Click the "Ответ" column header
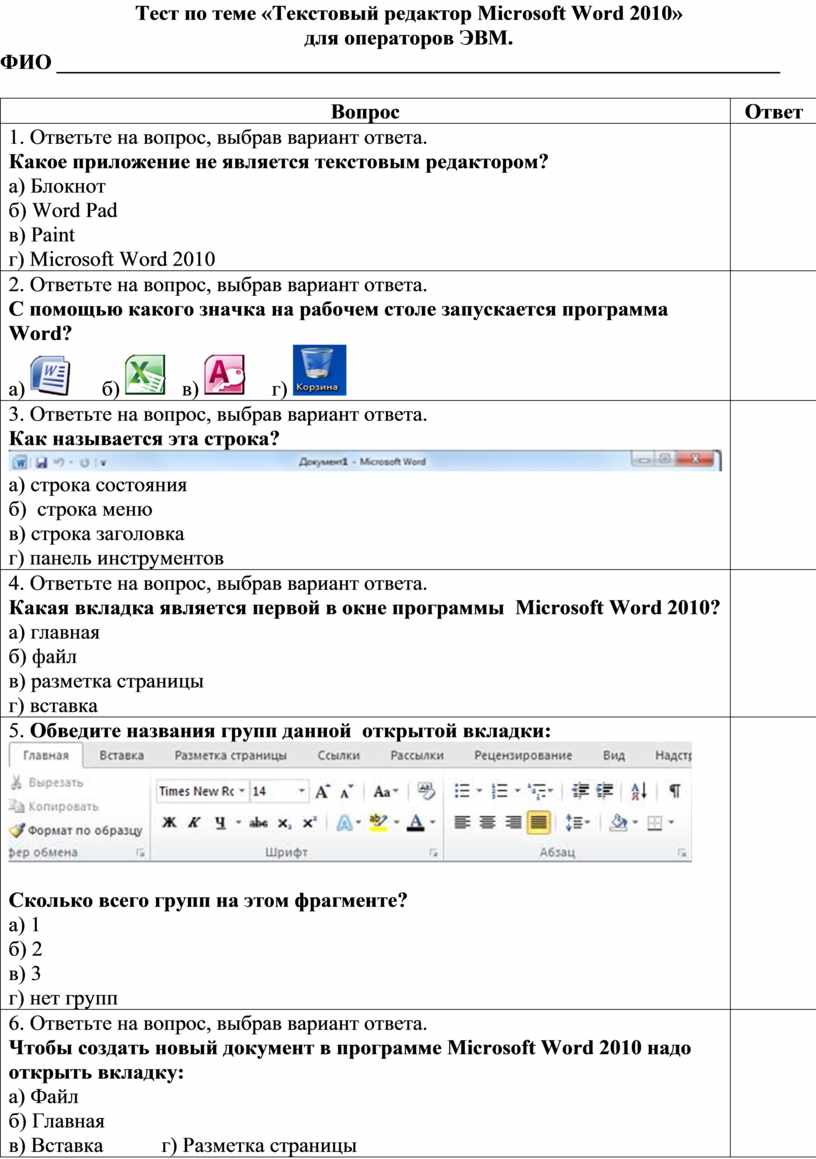The image size is (816, 1159). pos(773,112)
